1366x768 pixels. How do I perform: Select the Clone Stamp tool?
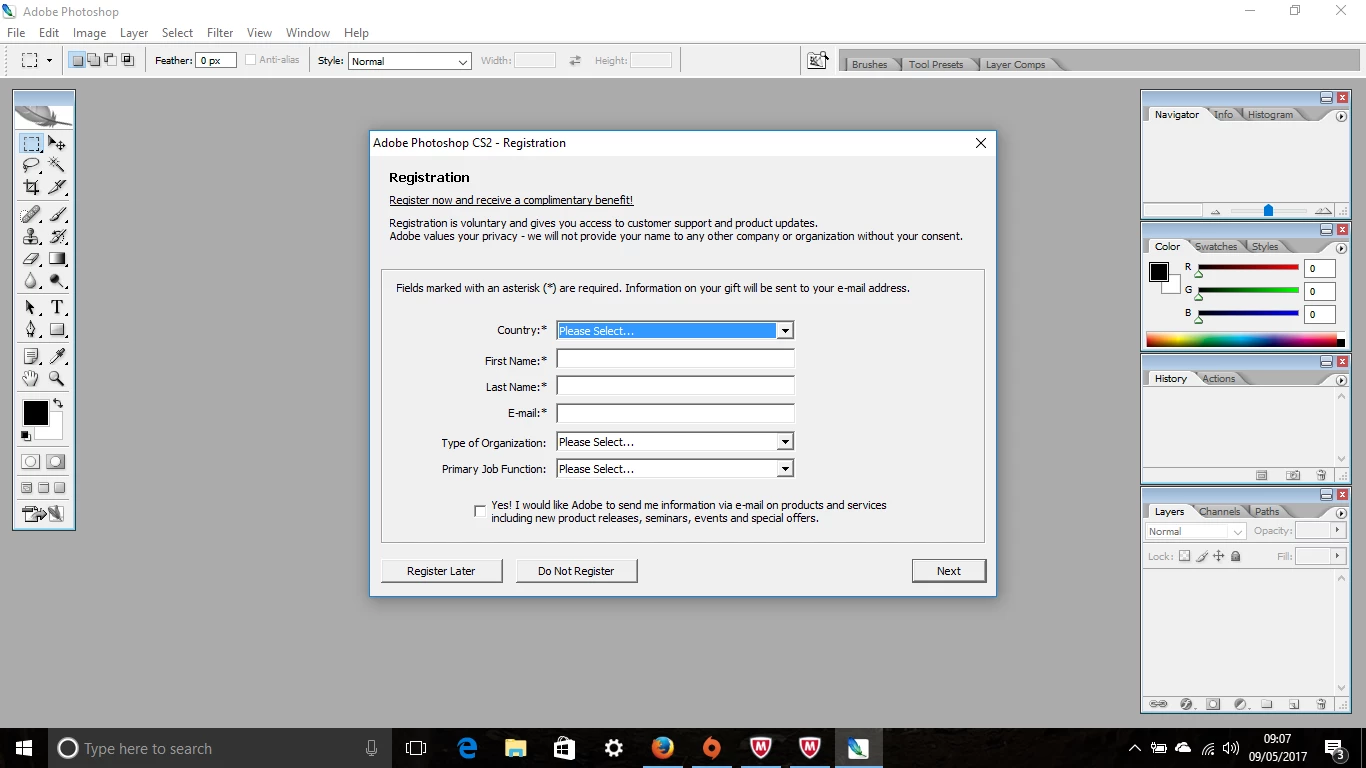point(31,237)
